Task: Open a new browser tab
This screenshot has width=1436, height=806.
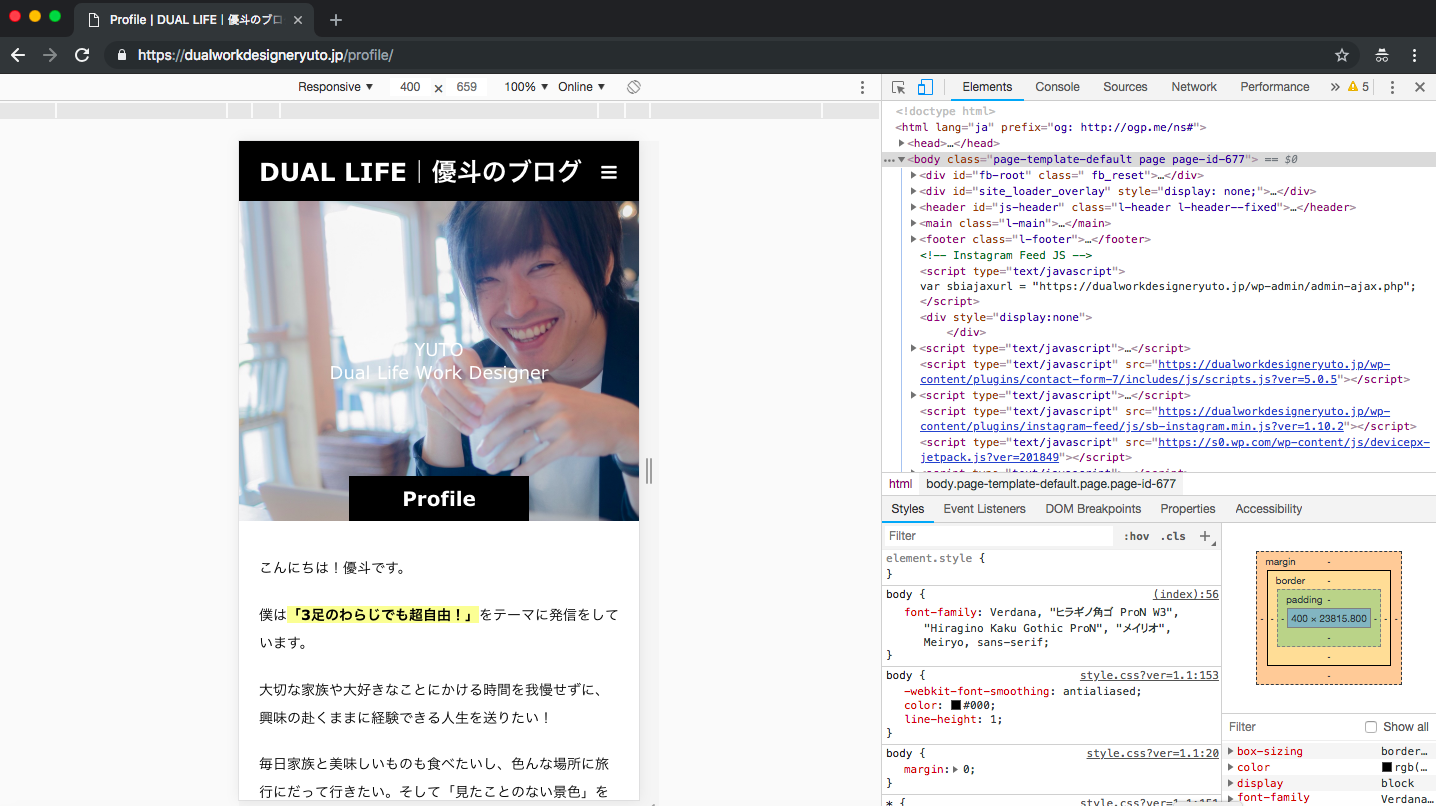Action: (336, 20)
